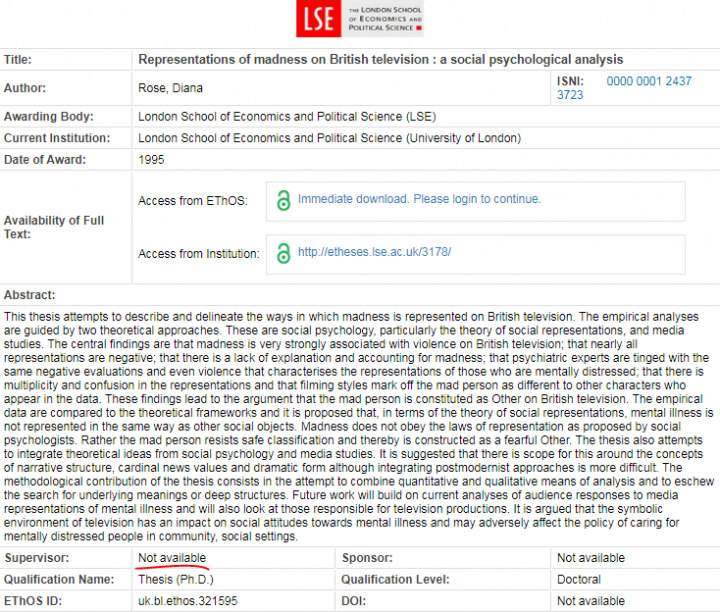Click author name 'Rose, Diana'

[170, 88]
